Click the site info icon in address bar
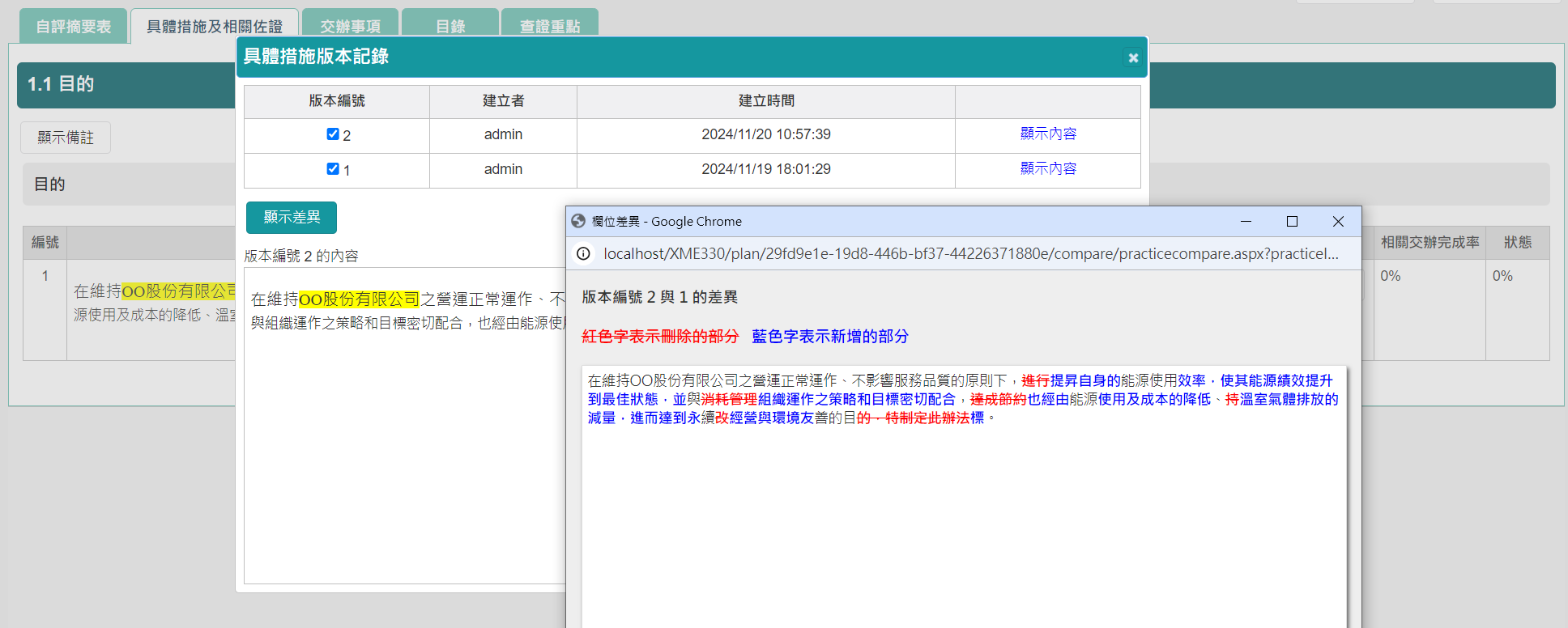 point(583,254)
